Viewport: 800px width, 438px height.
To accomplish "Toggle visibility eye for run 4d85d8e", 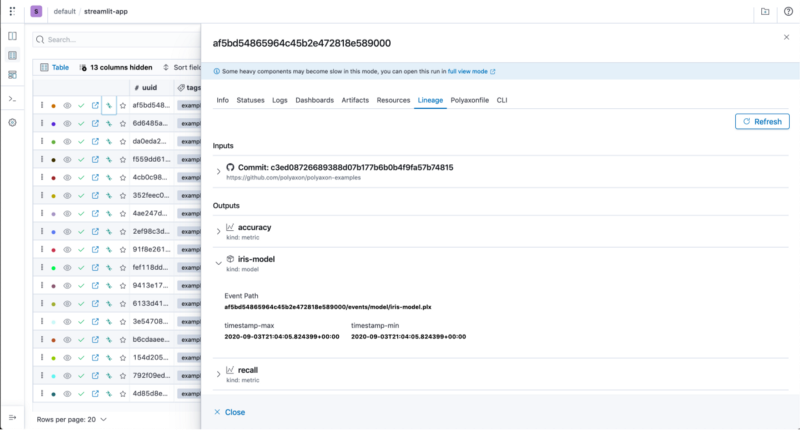I will click(x=67, y=394).
